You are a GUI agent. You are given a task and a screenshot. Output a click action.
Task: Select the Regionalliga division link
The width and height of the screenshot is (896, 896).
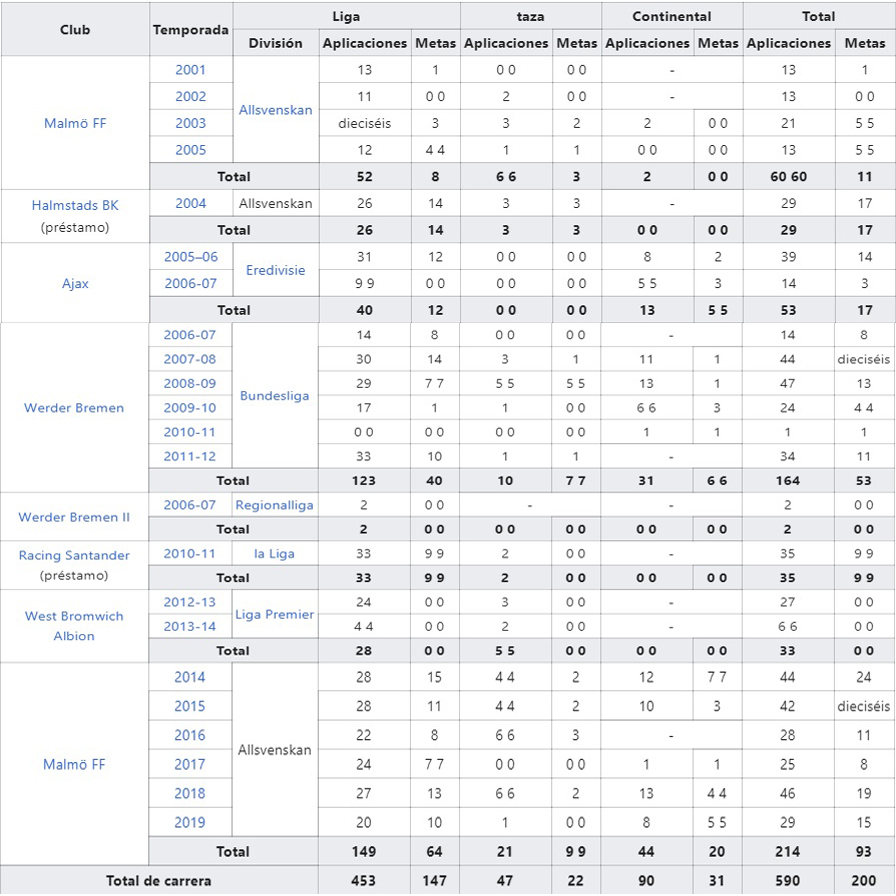(275, 505)
